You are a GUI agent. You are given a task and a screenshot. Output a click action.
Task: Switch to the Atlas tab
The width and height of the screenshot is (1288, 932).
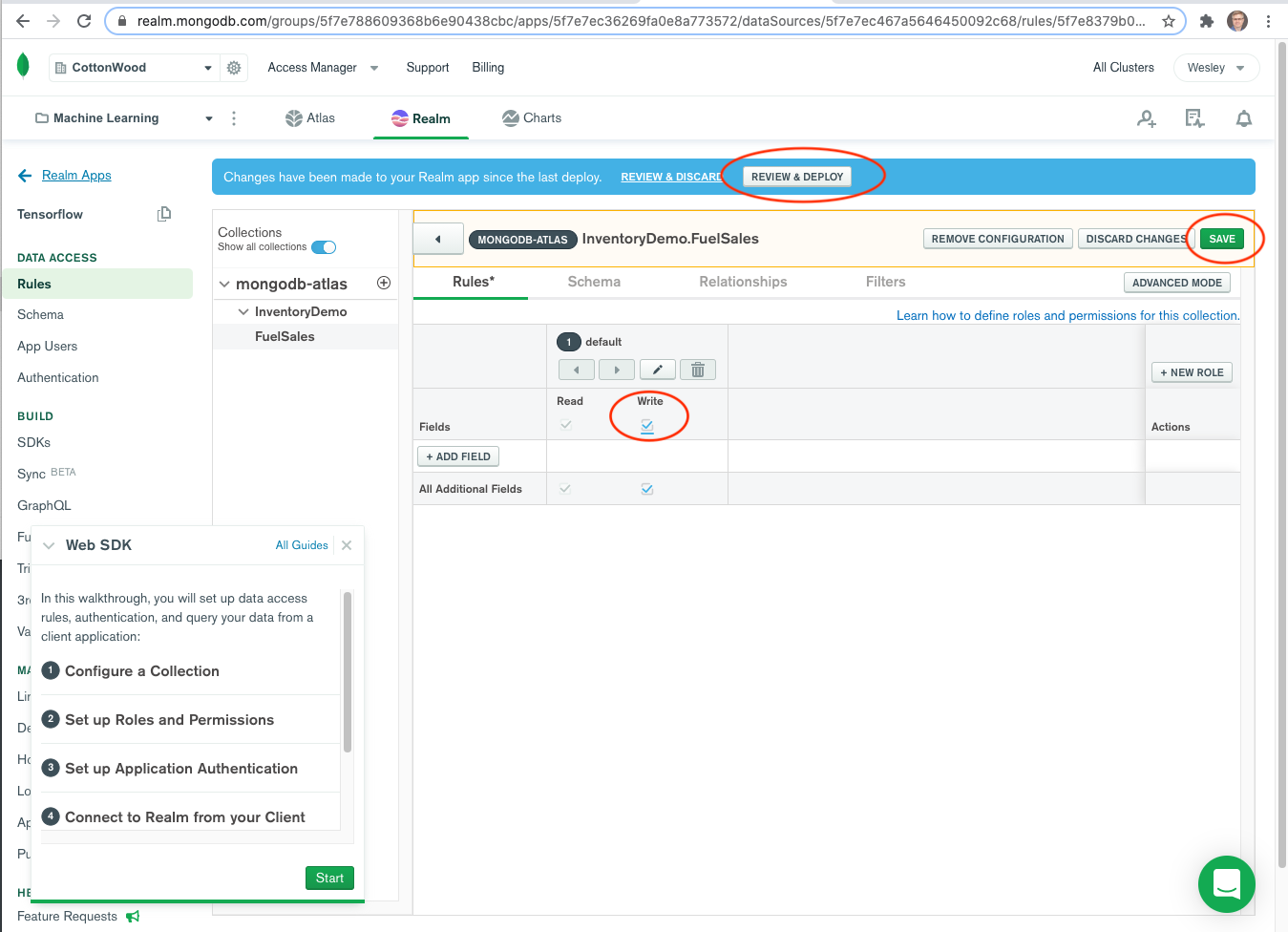[310, 118]
